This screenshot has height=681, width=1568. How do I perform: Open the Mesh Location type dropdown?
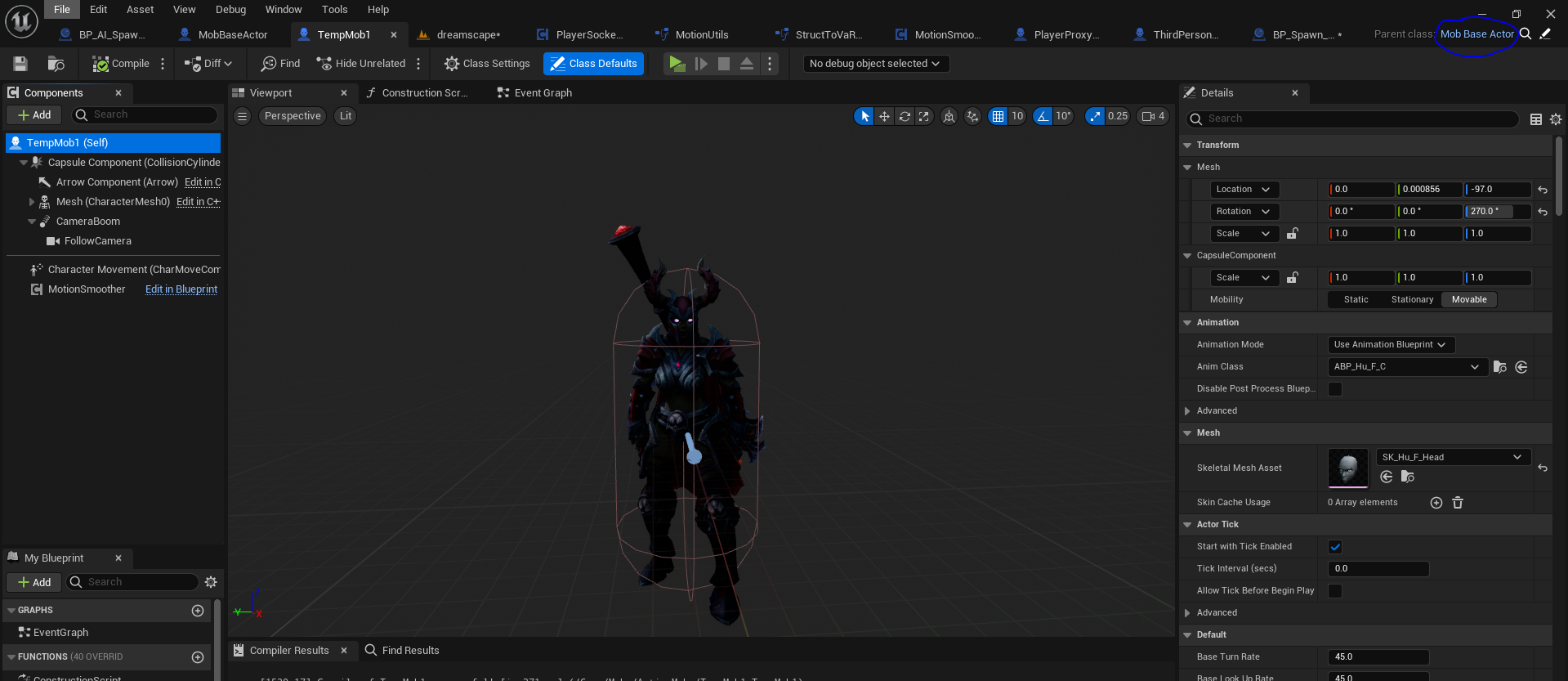1244,190
